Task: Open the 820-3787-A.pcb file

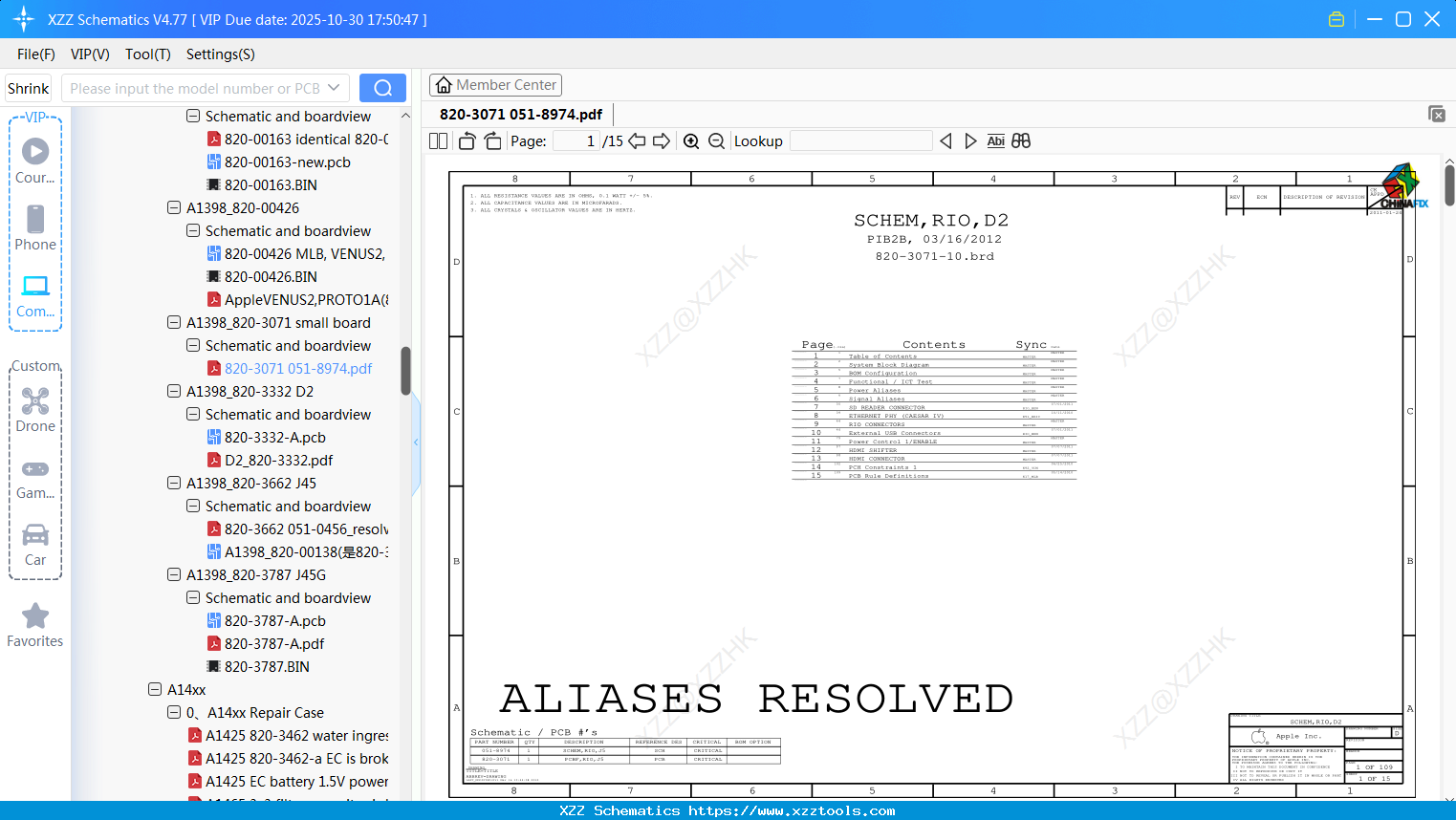Action: pyautogui.click(x=275, y=620)
